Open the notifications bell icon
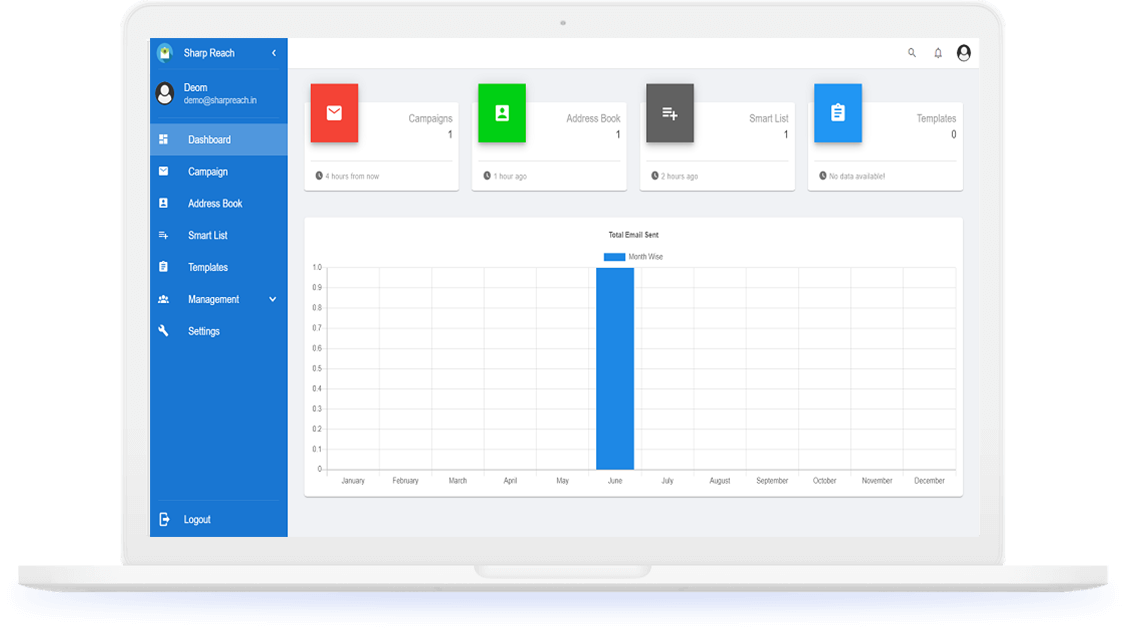This screenshot has width=1126, height=630. 938,53
